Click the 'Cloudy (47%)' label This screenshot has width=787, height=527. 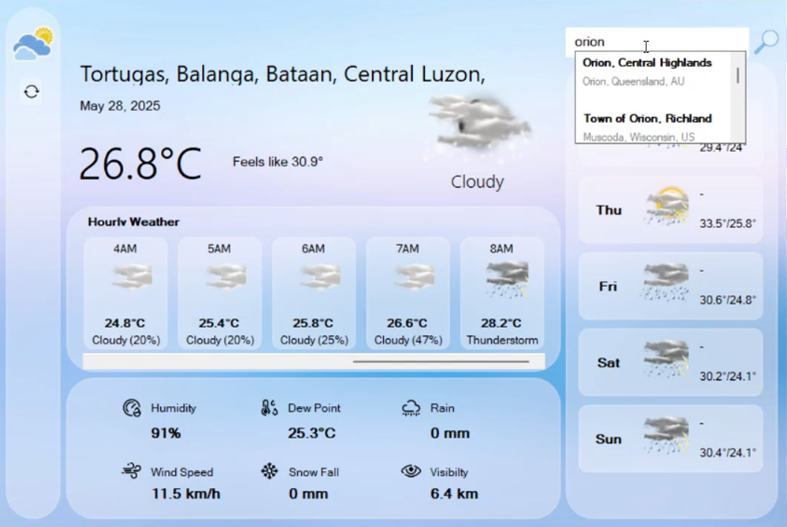coord(408,340)
